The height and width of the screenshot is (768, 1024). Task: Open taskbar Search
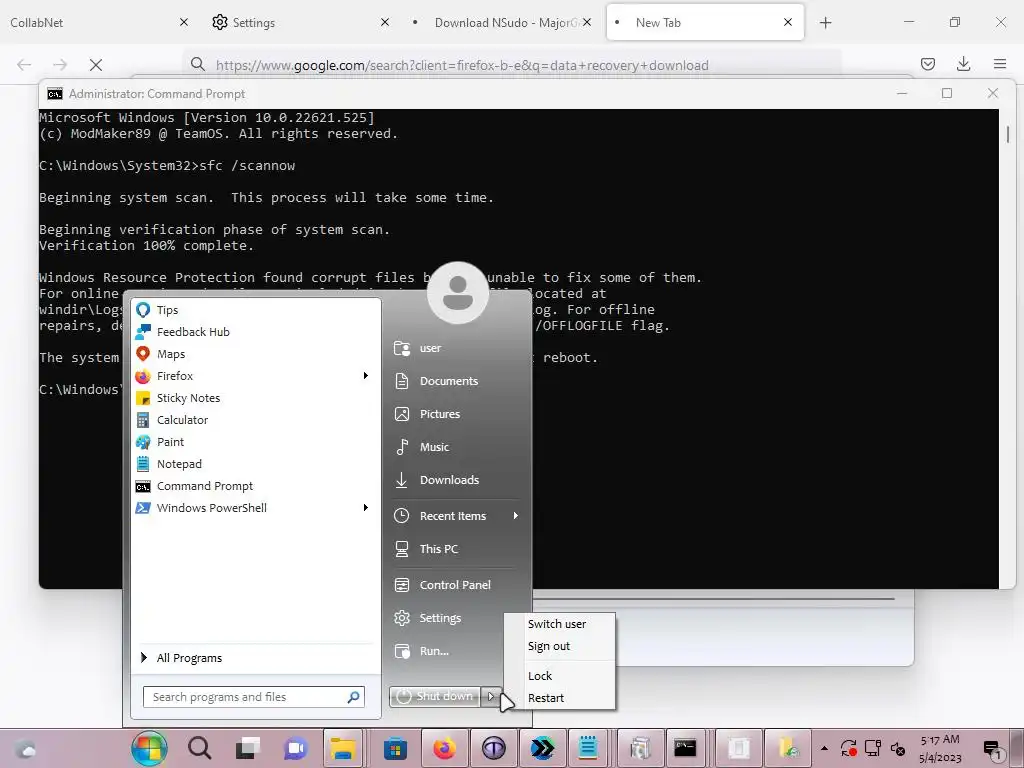(200, 748)
